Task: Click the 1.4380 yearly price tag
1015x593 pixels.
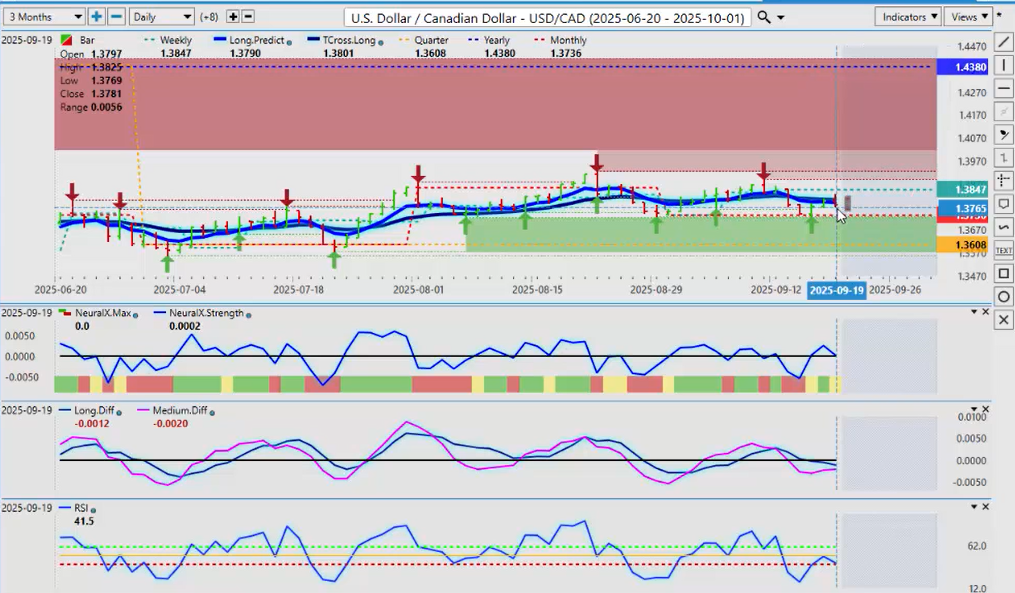Action: click(963, 67)
